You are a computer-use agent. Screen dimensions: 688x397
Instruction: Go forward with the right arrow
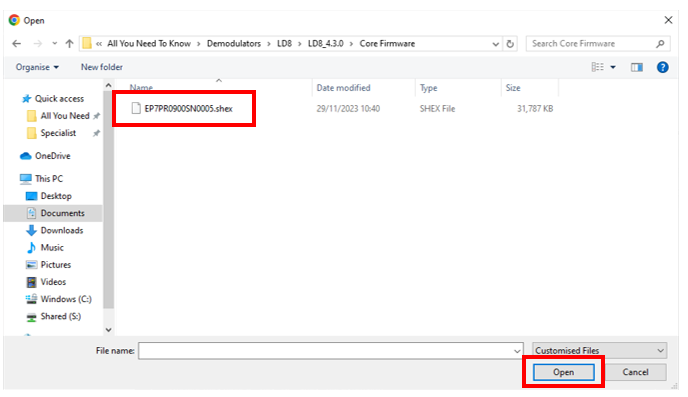[38, 43]
